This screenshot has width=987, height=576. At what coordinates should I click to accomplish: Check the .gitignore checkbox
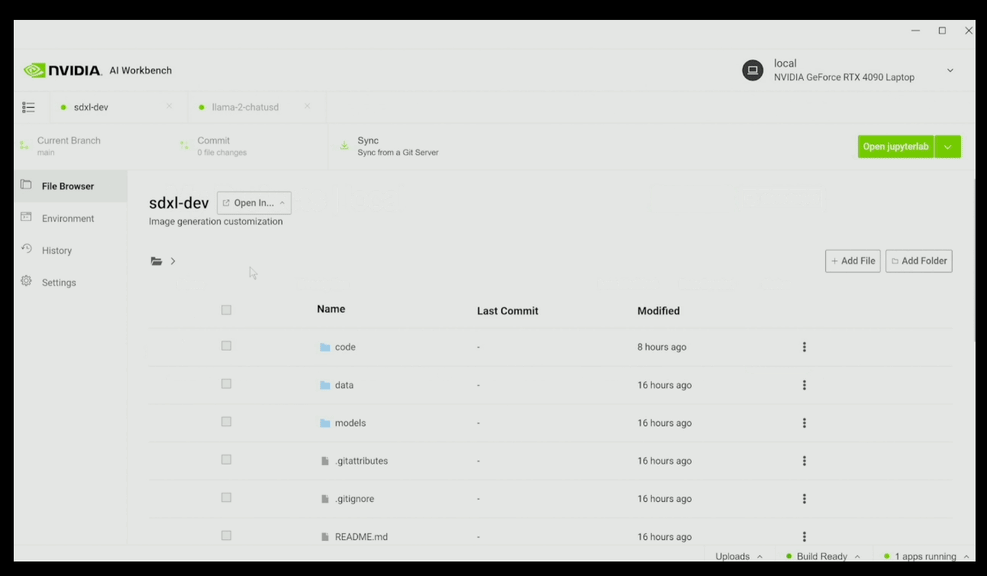226,497
